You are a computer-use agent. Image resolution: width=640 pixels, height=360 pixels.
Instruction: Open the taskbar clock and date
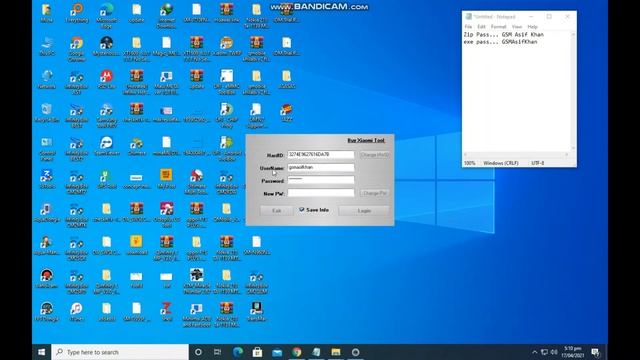pyautogui.click(x=573, y=352)
